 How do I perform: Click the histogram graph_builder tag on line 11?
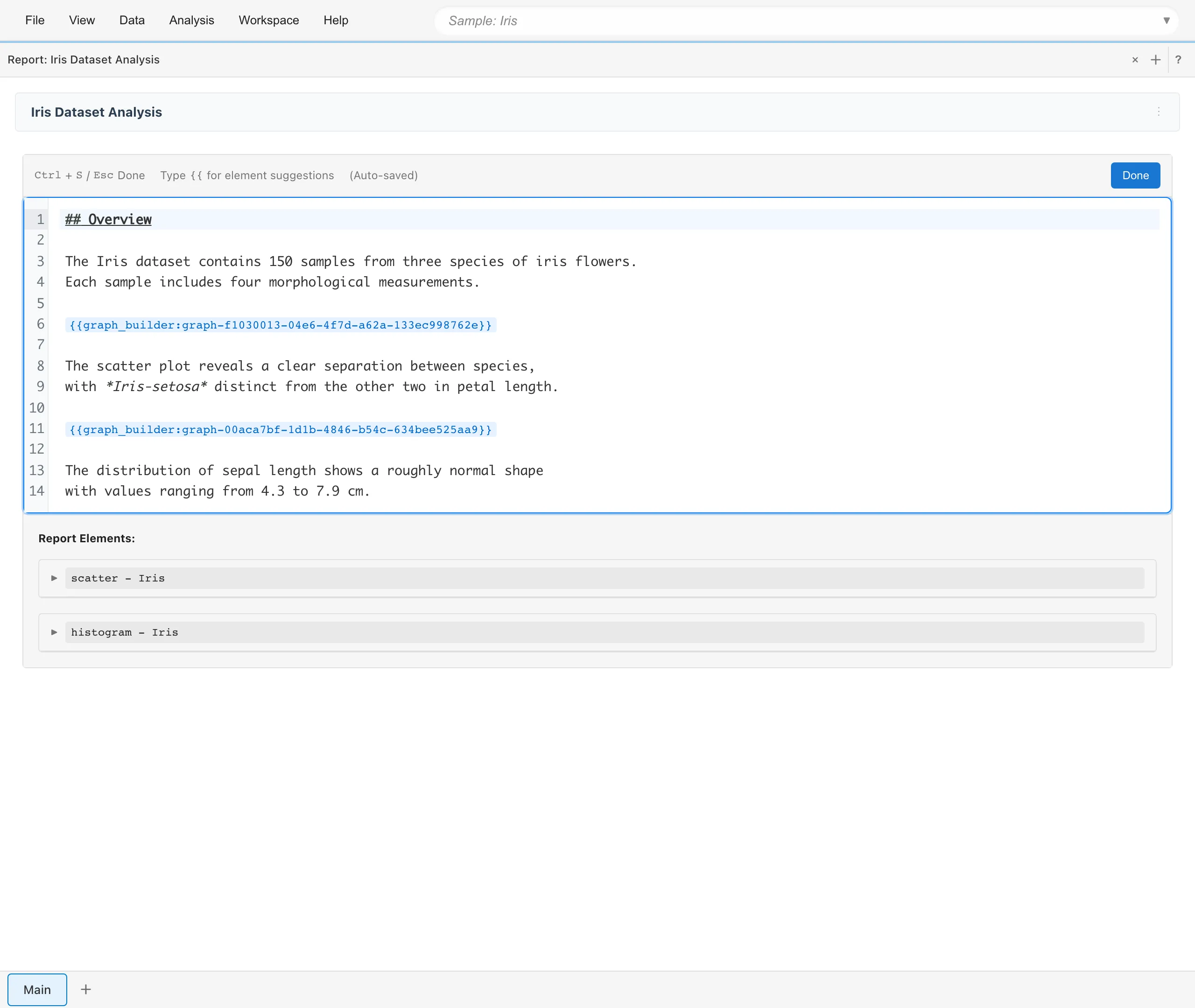pos(280,430)
